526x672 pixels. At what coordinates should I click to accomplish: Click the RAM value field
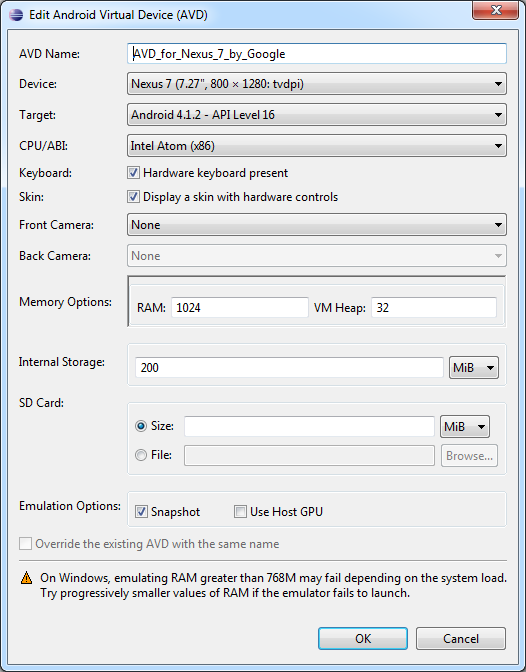point(240,308)
